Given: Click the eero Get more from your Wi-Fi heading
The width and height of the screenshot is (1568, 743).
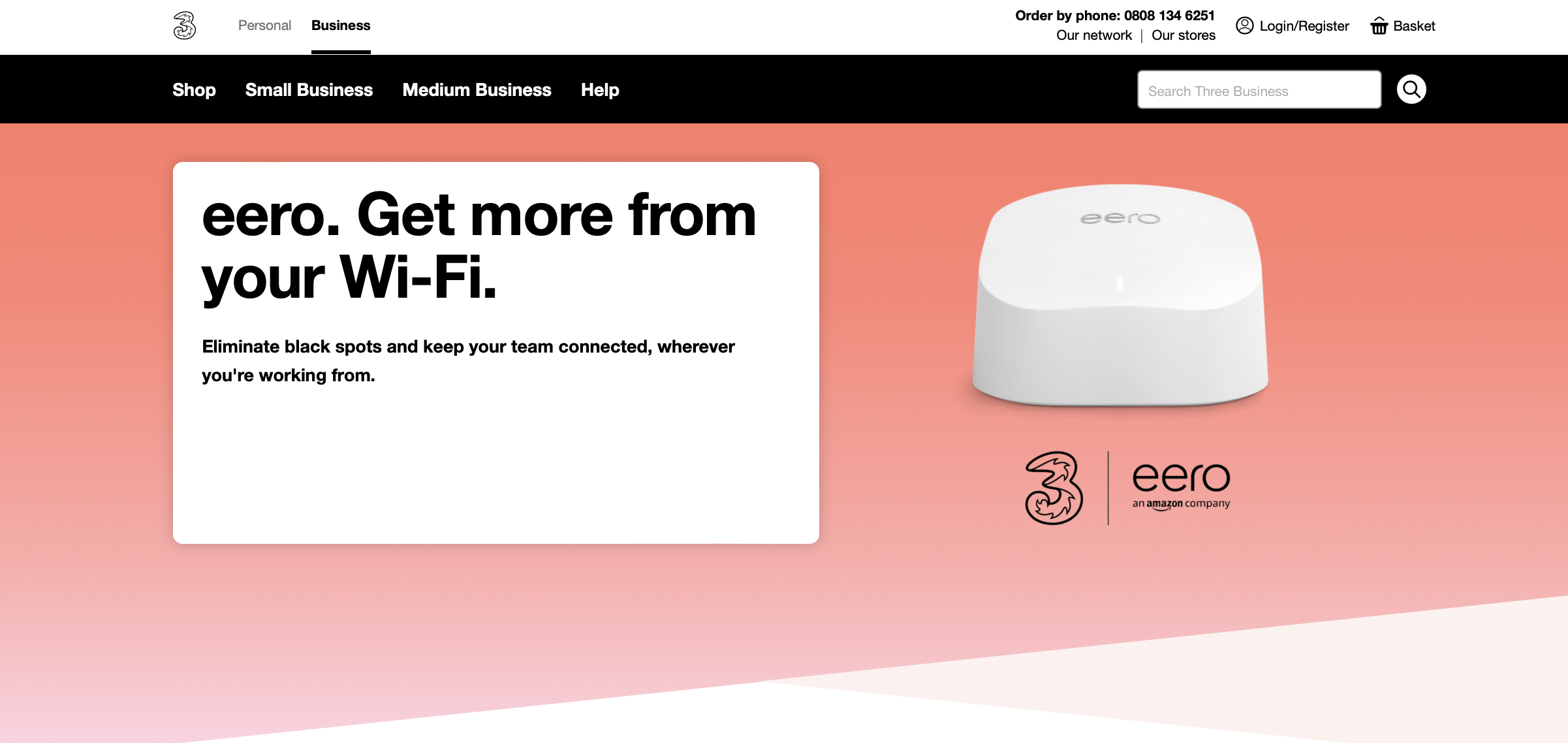Looking at the screenshot, I should tap(479, 246).
